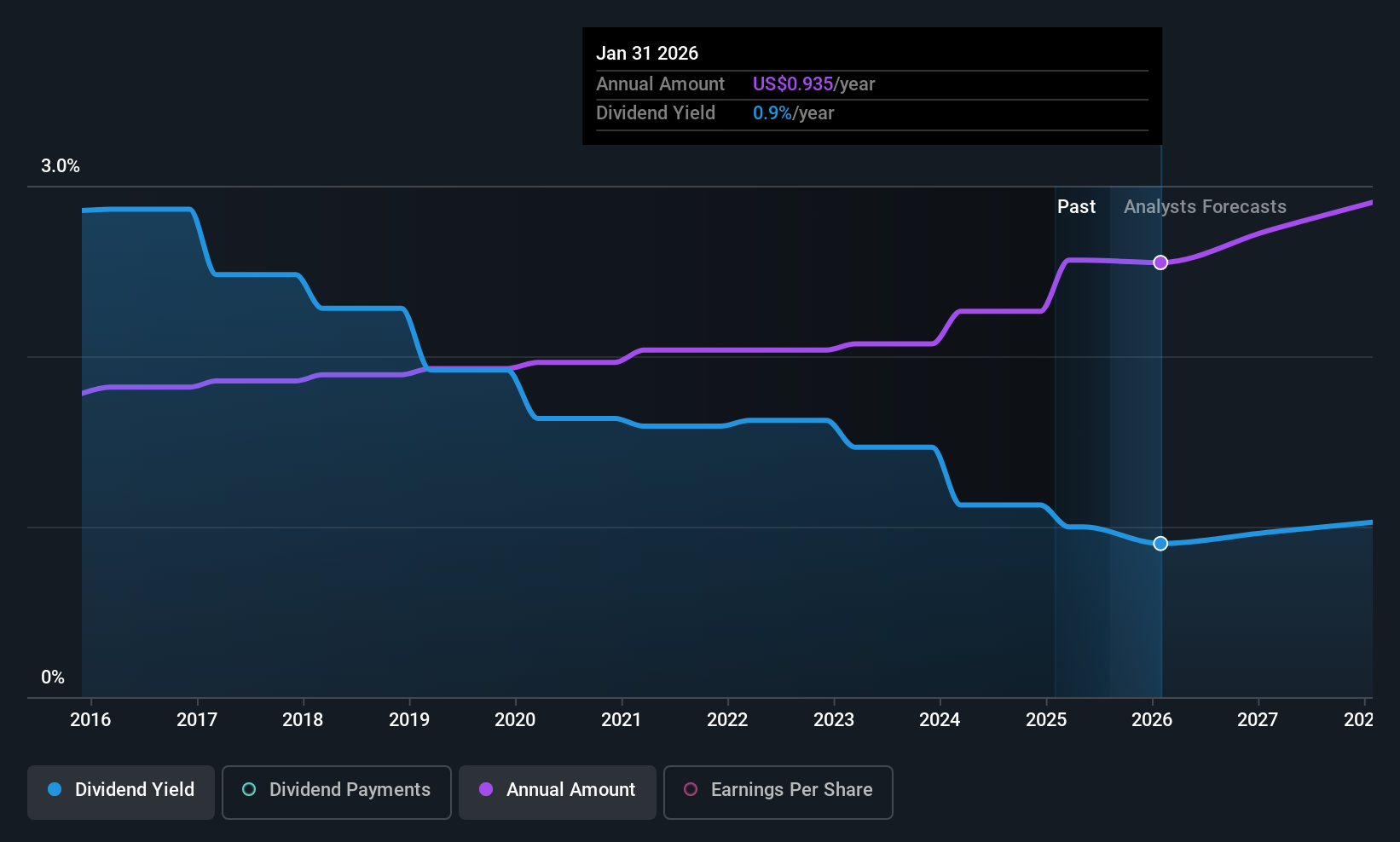The width and height of the screenshot is (1400, 842).
Task: Click the 2021 x-axis label
Action: [622, 720]
